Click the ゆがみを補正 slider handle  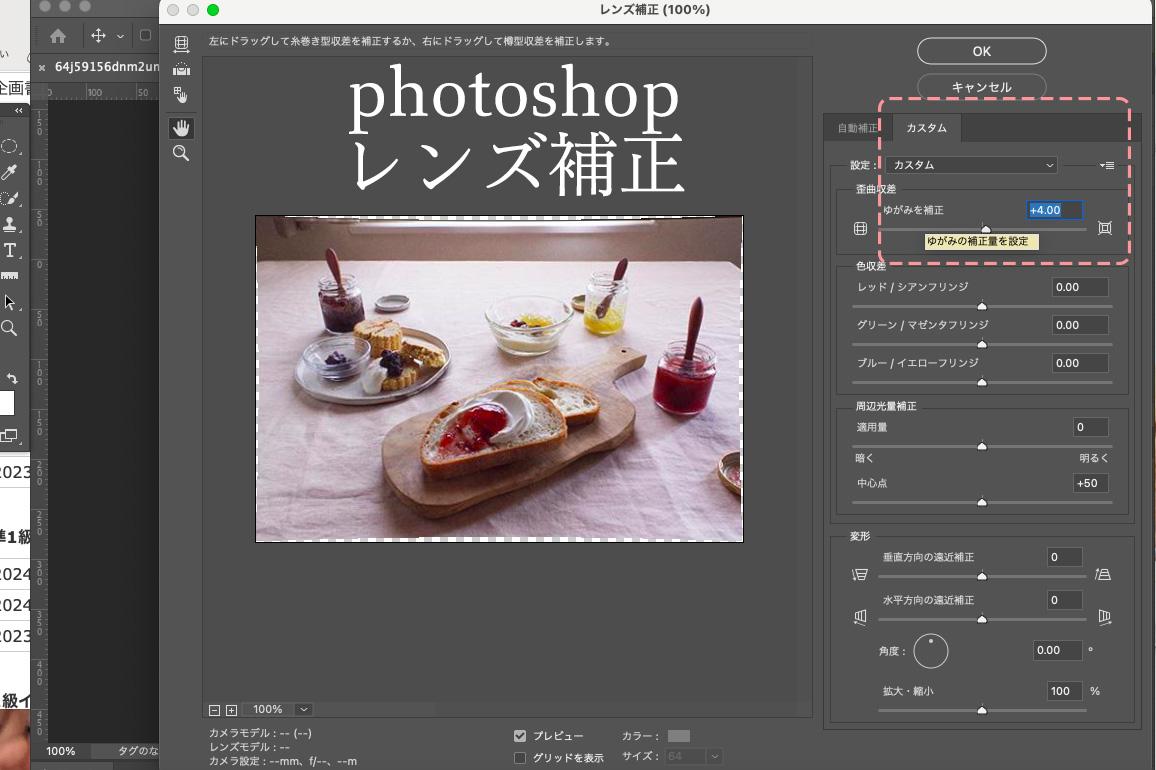point(986,229)
